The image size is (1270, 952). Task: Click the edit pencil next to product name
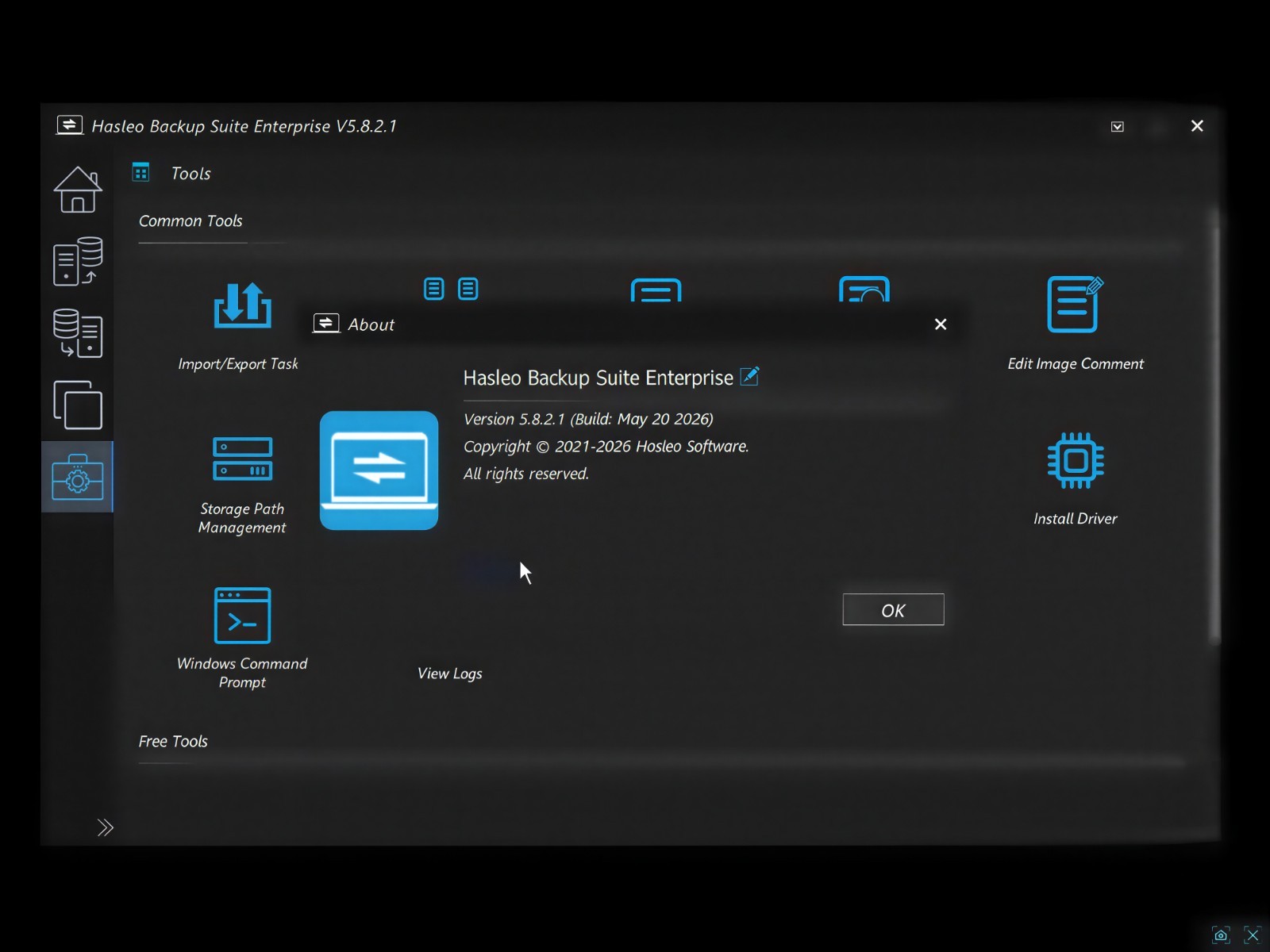tap(749, 376)
